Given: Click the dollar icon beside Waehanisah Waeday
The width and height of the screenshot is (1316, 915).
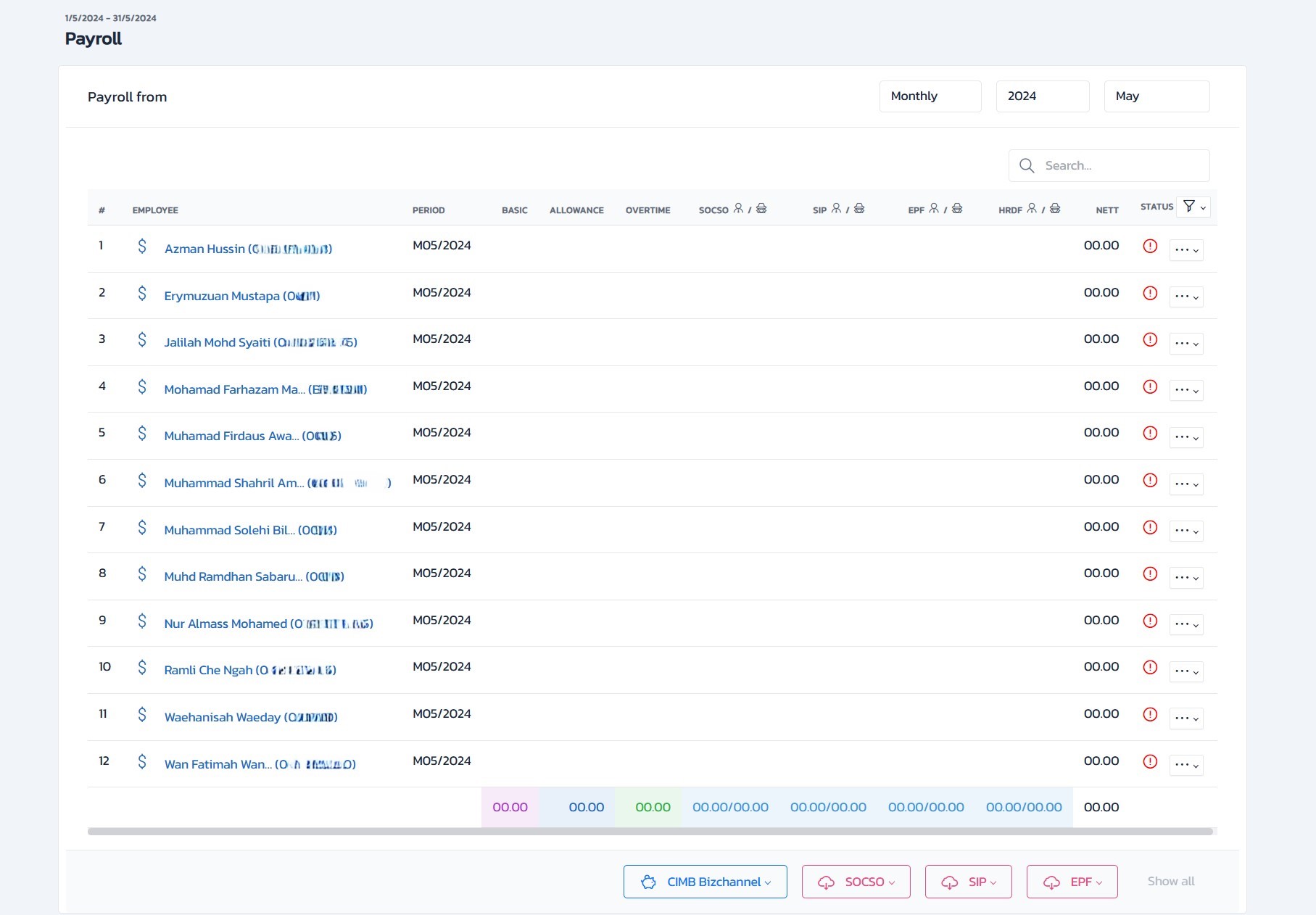Looking at the screenshot, I should 142,715.
